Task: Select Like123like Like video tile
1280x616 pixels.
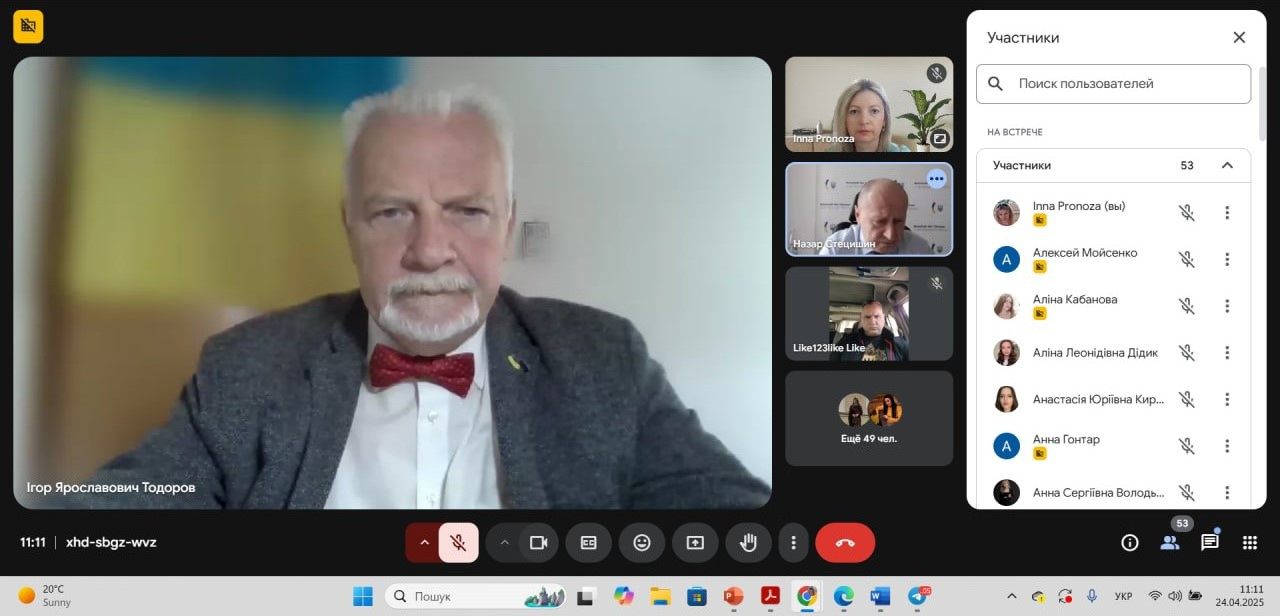Action: pyautogui.click(x=869, y=313)
